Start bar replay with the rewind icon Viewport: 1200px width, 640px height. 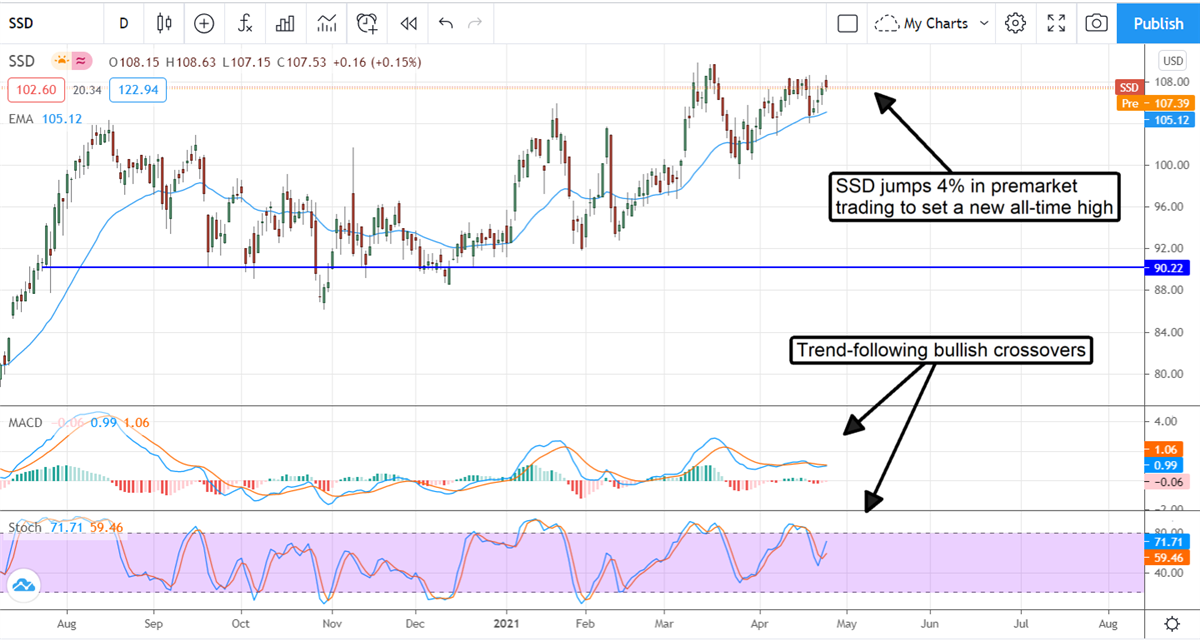[408, 23]
